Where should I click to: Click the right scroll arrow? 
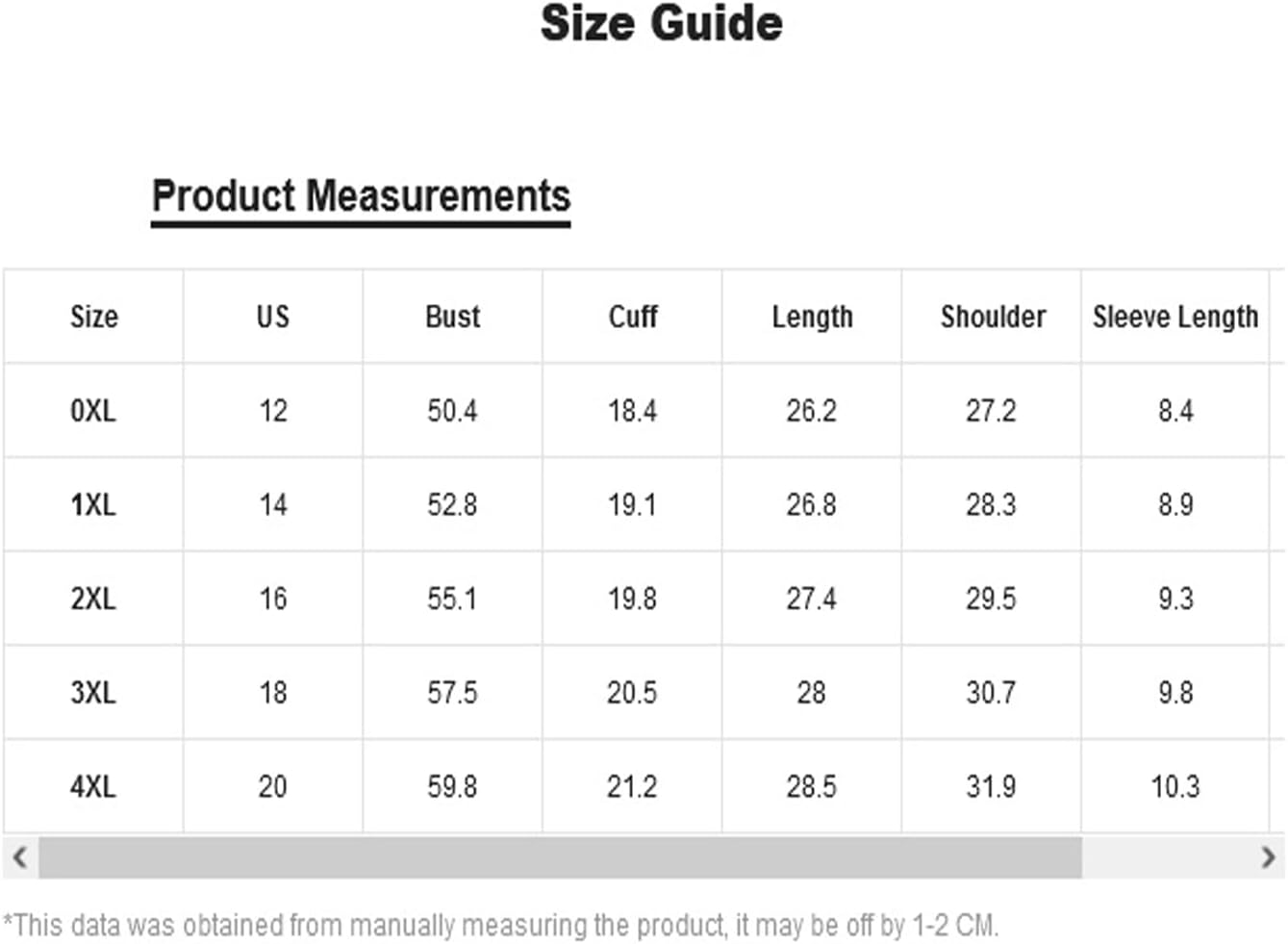[x=1268, y=856]
